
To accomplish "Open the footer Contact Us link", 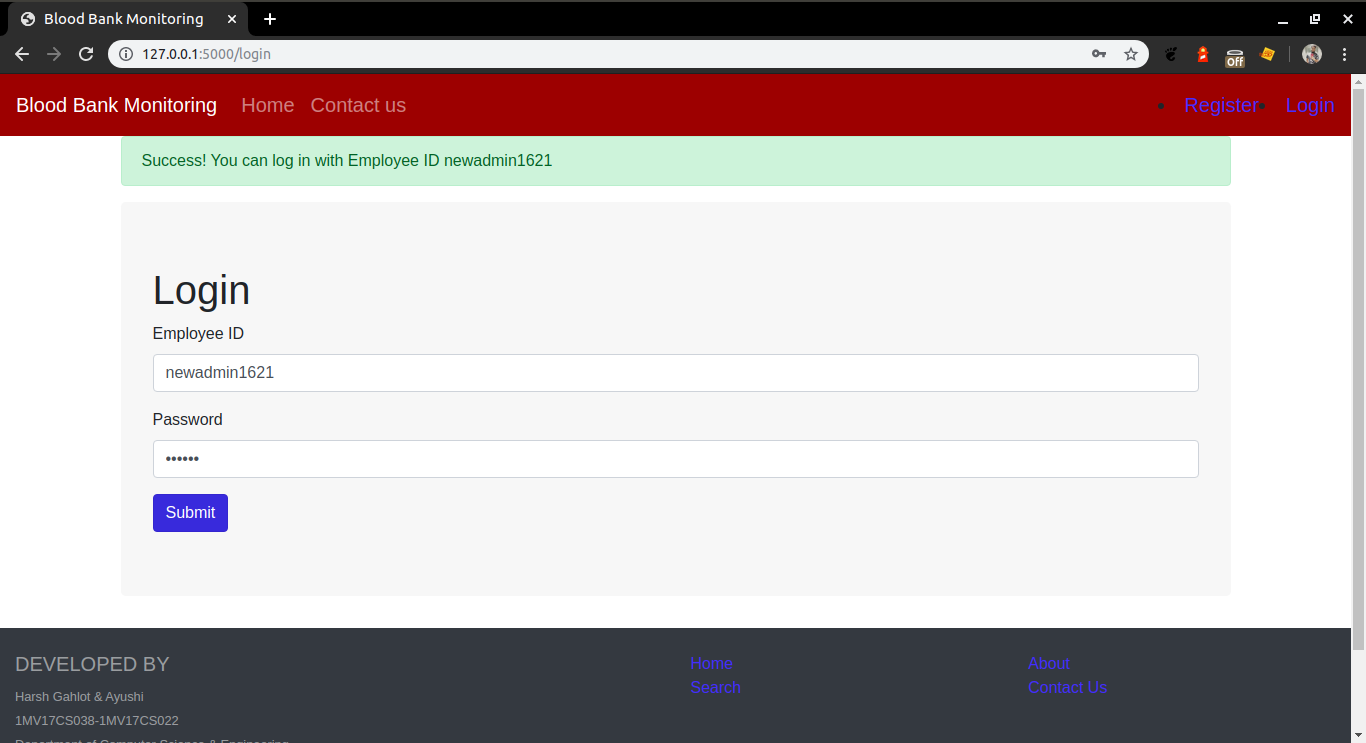I will [x=1067, y=688].
